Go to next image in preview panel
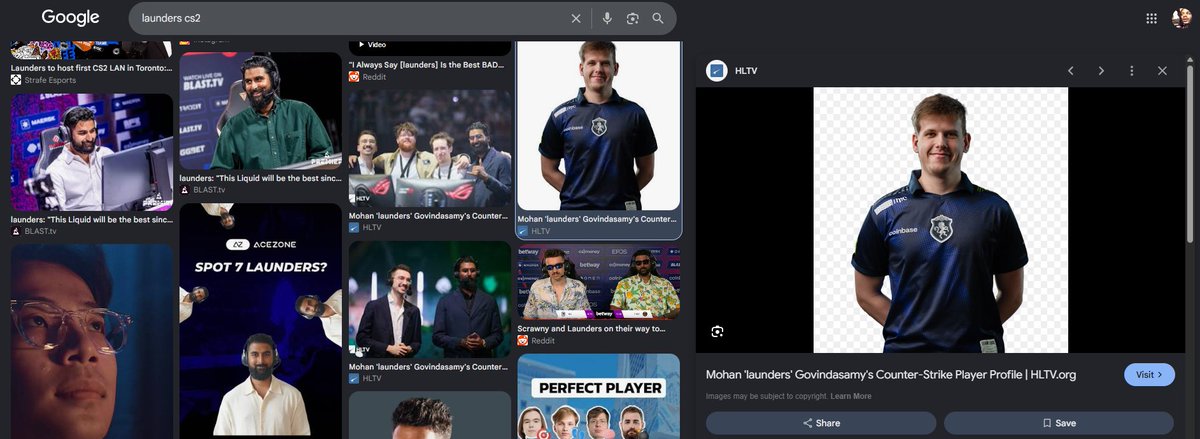 pyautogui.click(x=1101, y=71)
